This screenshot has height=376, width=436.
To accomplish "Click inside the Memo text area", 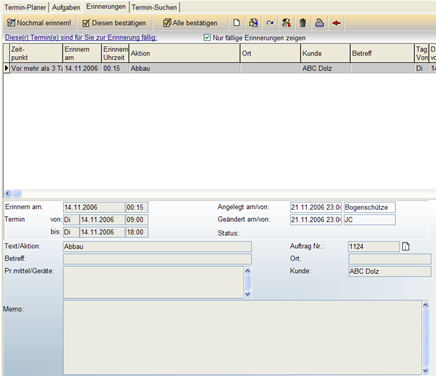I will (x=242, y=337).
